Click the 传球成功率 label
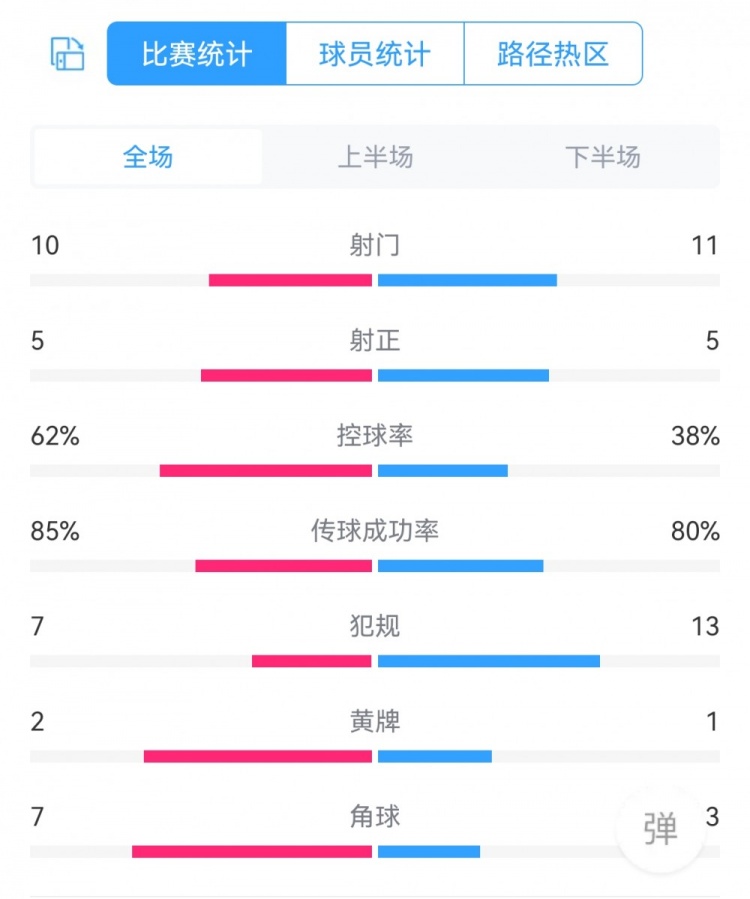This screenshot has width=750, height=899. point(375,531)
